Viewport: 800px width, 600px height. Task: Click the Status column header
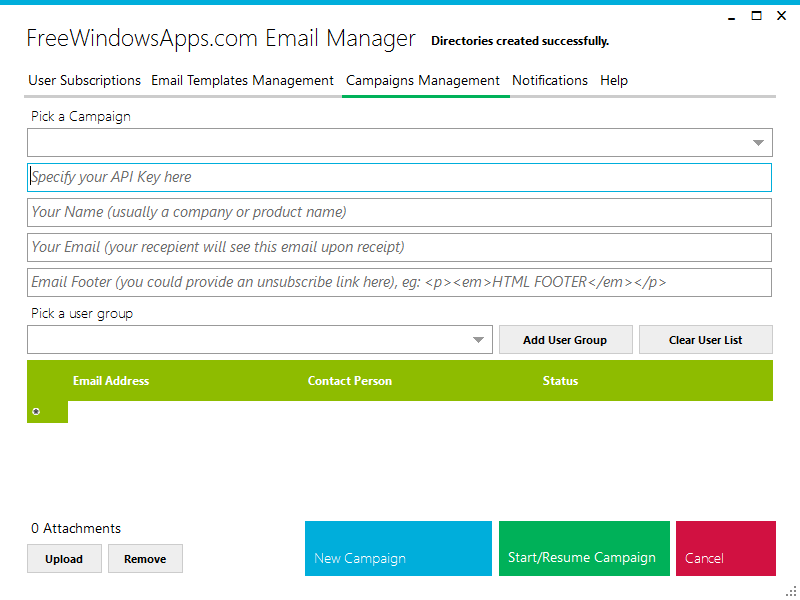560,381
